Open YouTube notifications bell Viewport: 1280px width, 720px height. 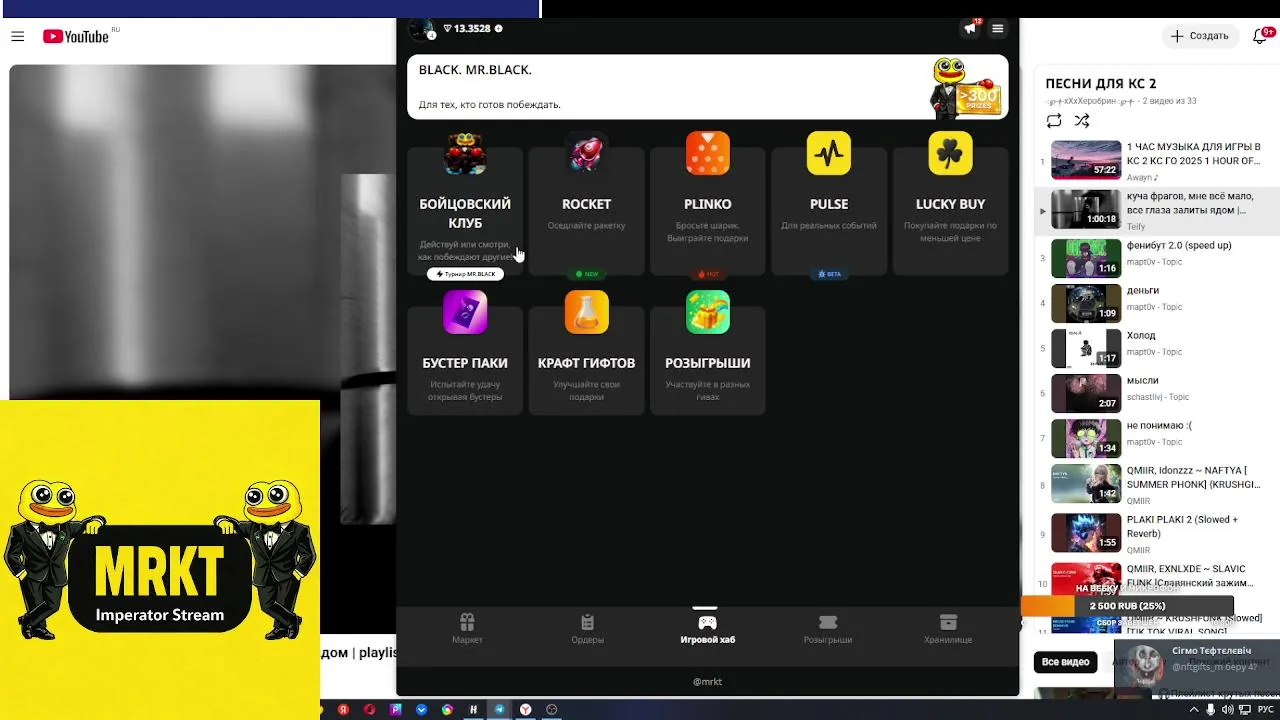pyautogui.click(x=1261, y=36)
